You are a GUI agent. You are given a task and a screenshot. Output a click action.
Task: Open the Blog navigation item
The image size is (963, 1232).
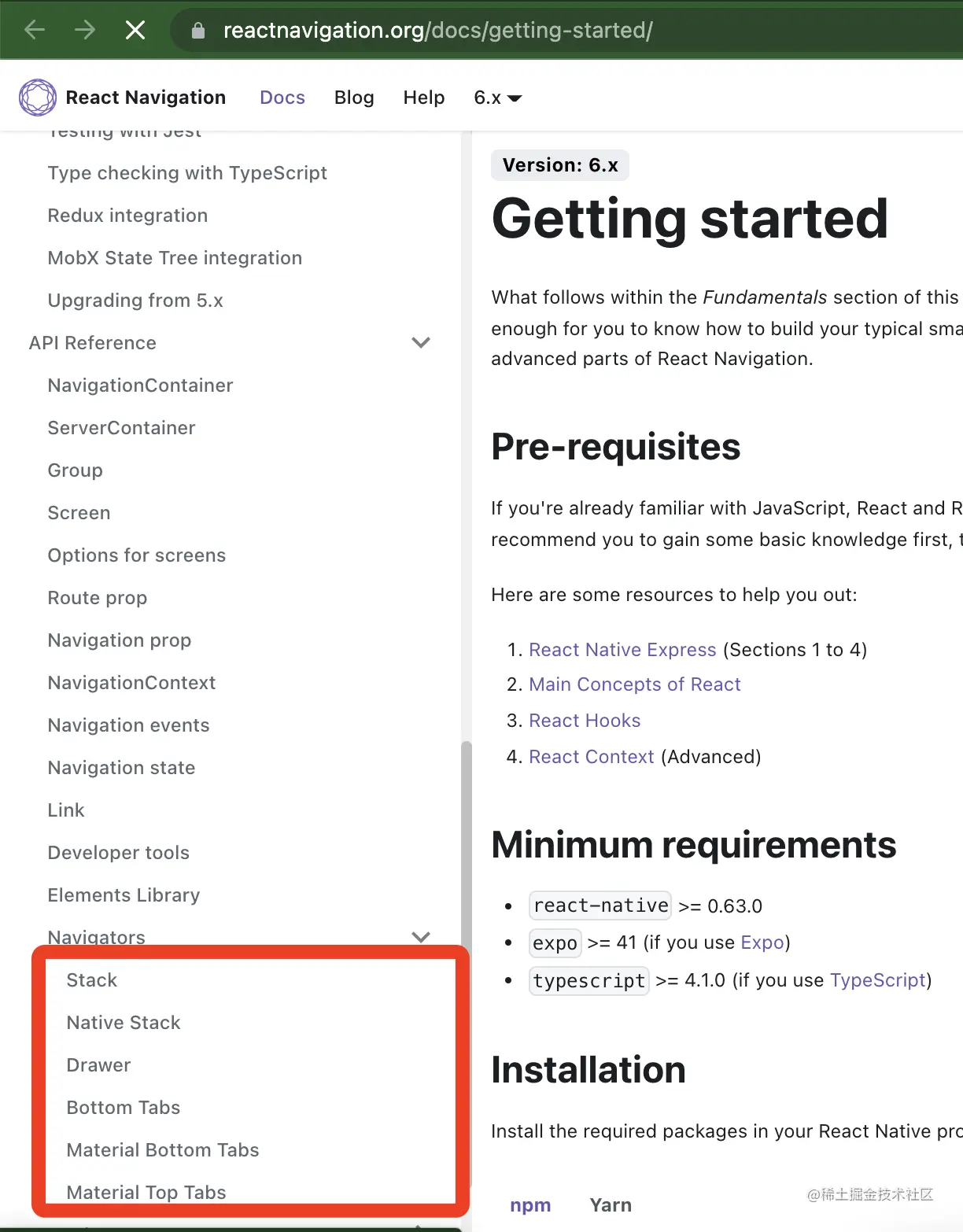[x=354, y=98]
